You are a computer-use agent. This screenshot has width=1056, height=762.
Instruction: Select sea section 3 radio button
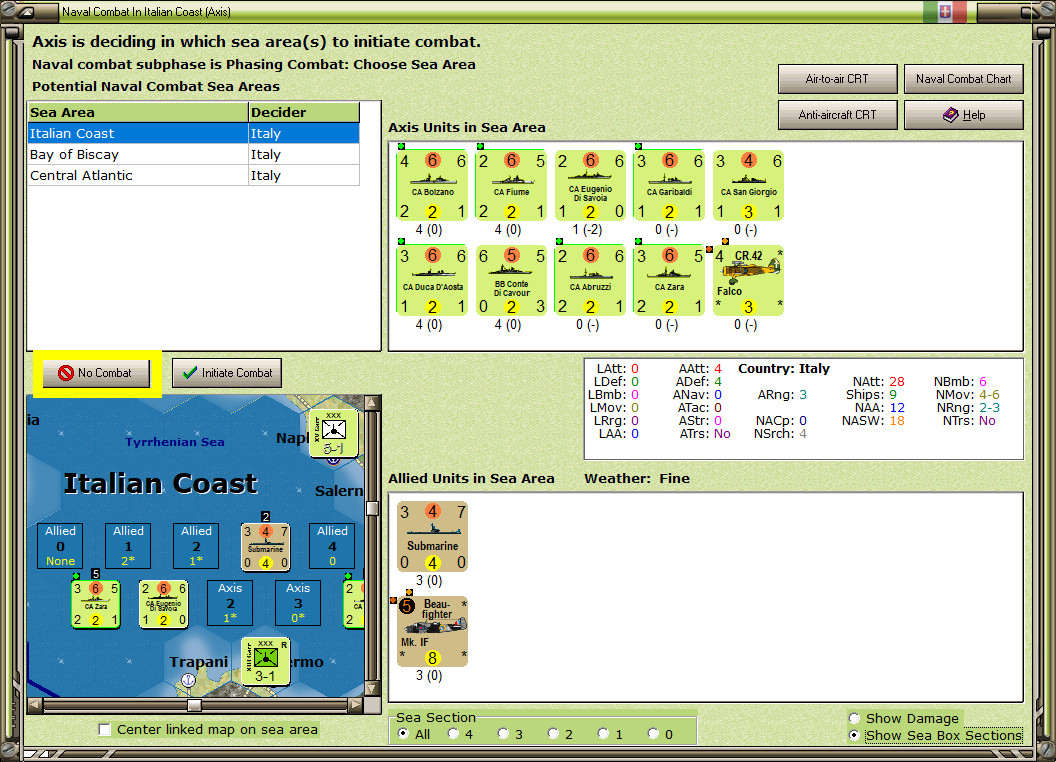503,734
